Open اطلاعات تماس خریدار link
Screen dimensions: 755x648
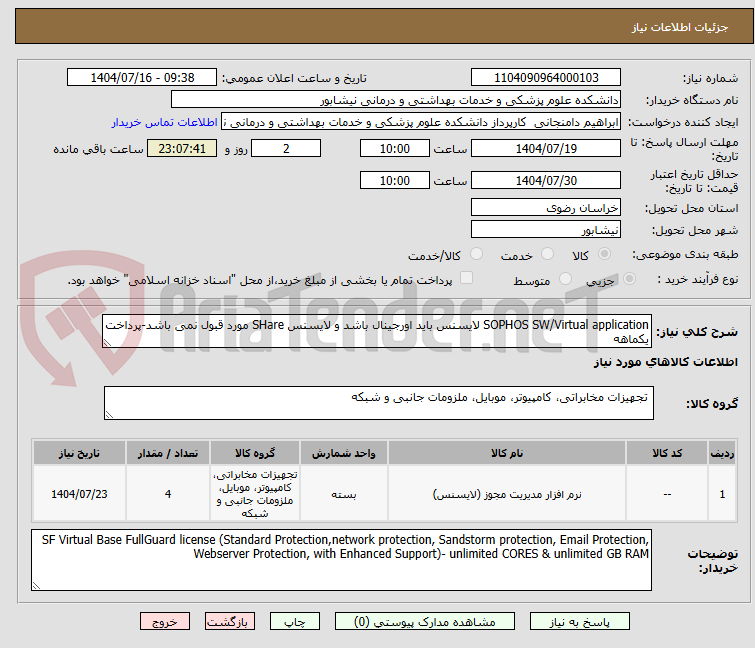(164, 122)
